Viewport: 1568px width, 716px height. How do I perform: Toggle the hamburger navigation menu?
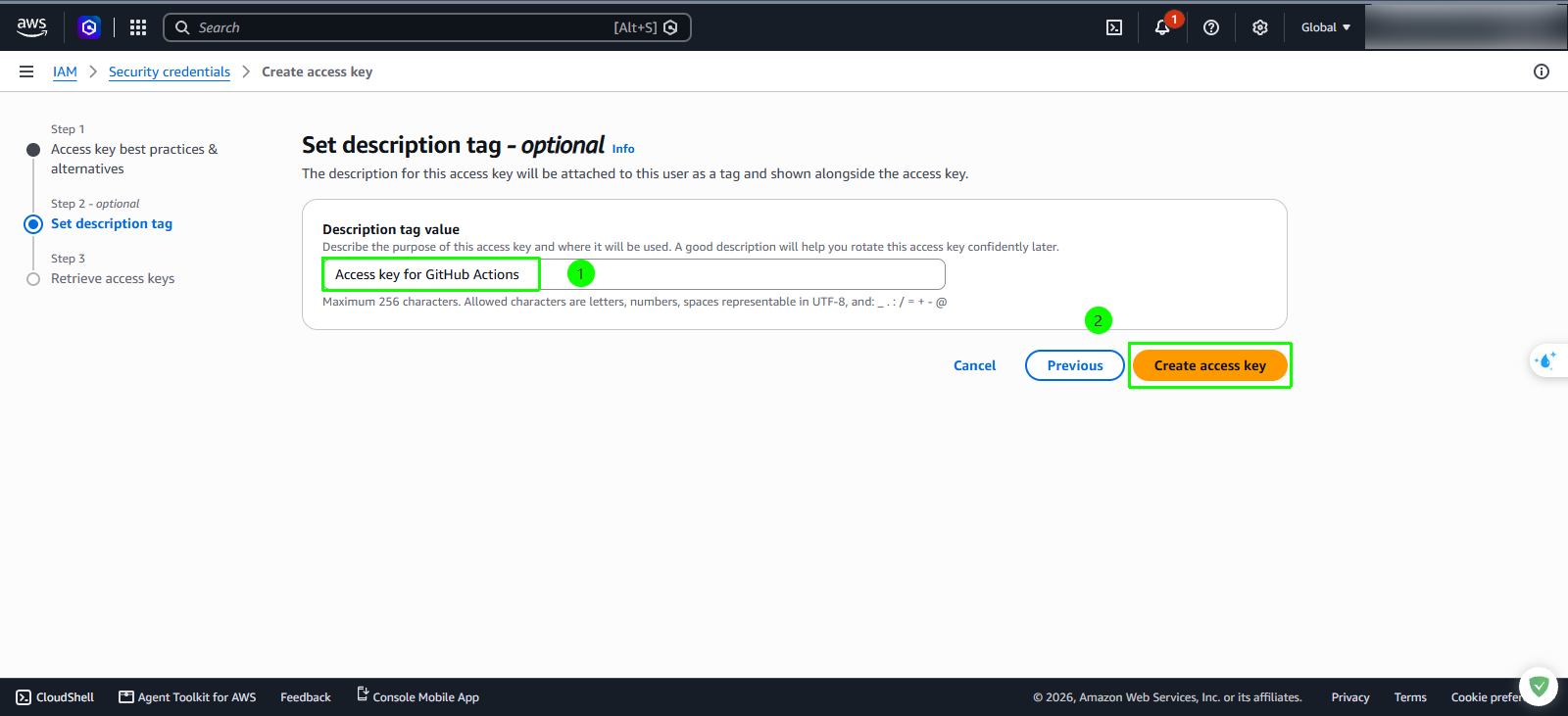pos(26,72)
